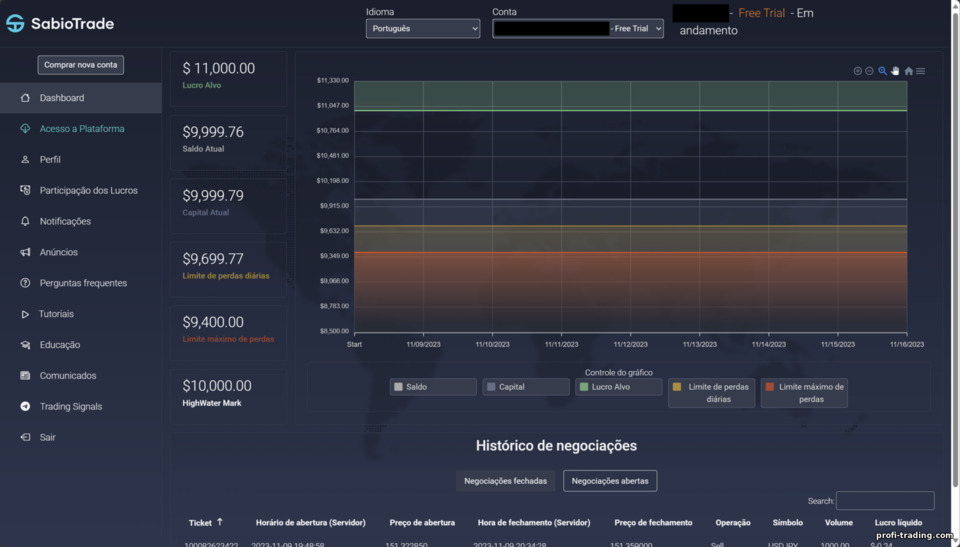The image size is (960, 547).
Task: Click the Participação dos Lucros icon
Action: (x=25, y=190)
